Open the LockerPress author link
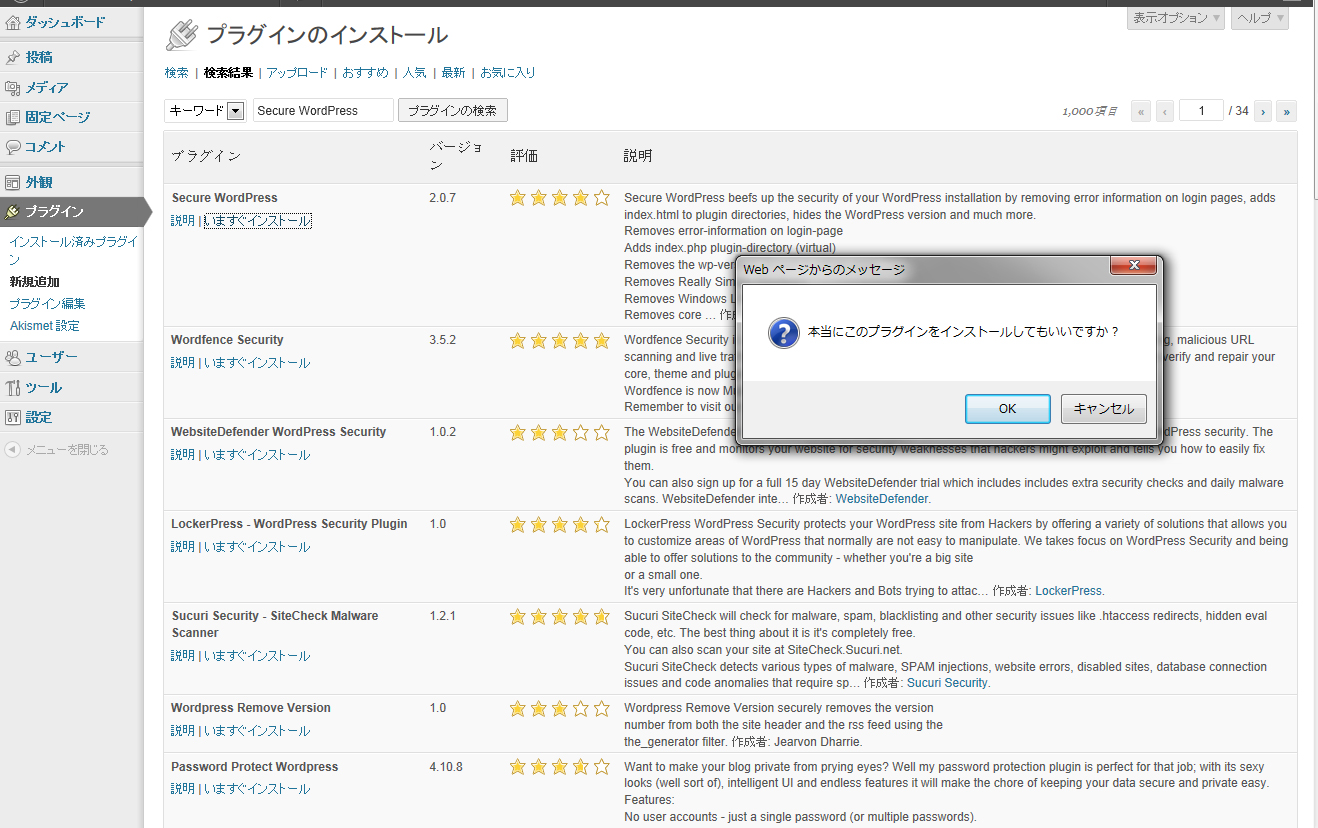The image size is (1318, 828). [1068, 591]
